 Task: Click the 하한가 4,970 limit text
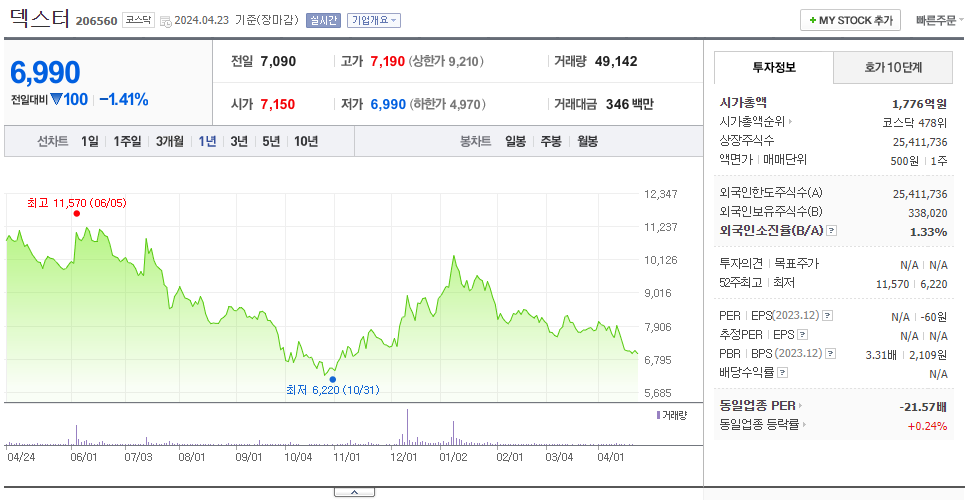click(448, 104)
